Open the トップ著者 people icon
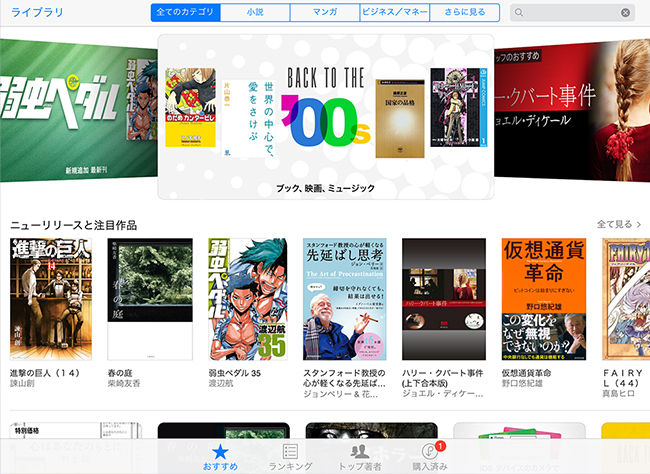Screen dimensions: 650x474 [360, 452]
